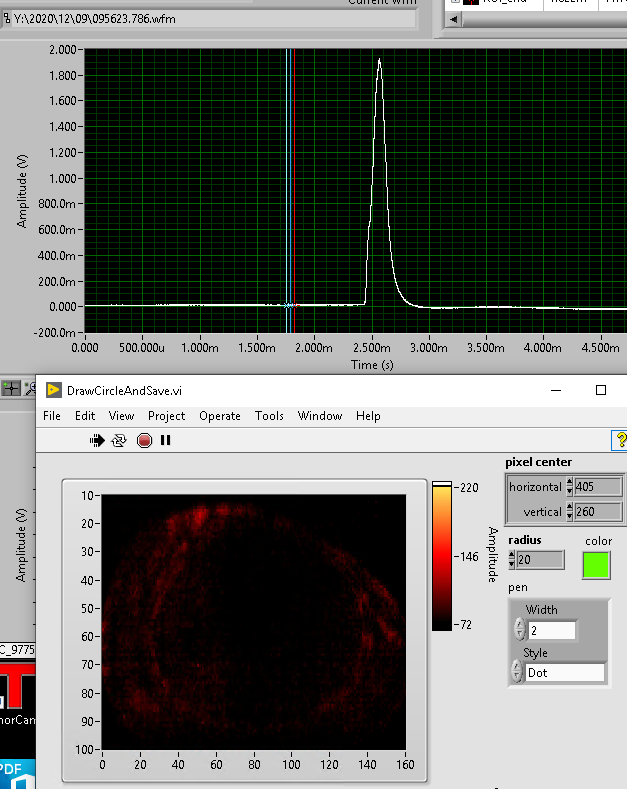
Task: Click the Run arrow toolbar button
Action: (97, 440)
